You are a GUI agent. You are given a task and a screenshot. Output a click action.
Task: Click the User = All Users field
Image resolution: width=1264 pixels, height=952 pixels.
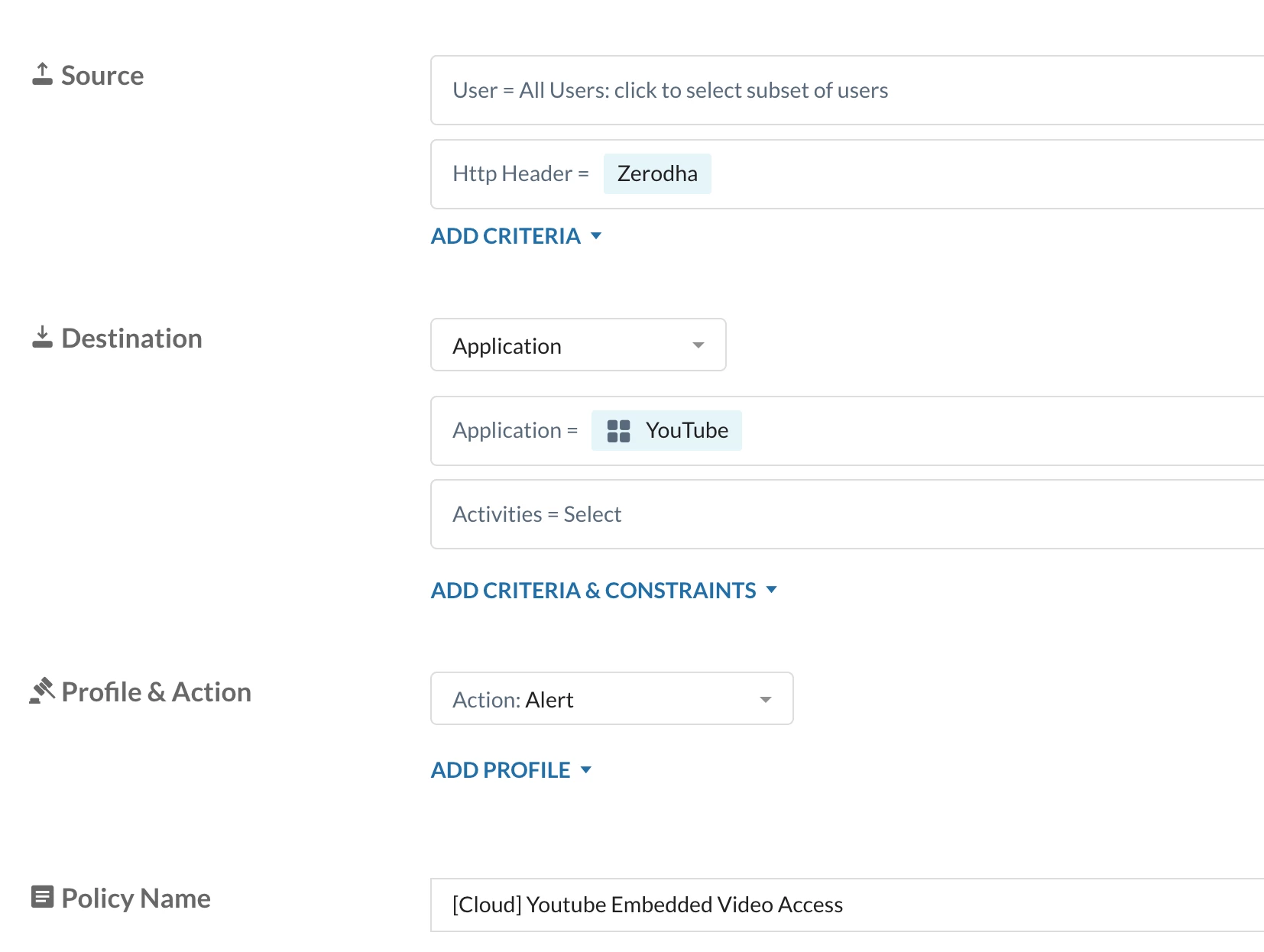[841, 90]
